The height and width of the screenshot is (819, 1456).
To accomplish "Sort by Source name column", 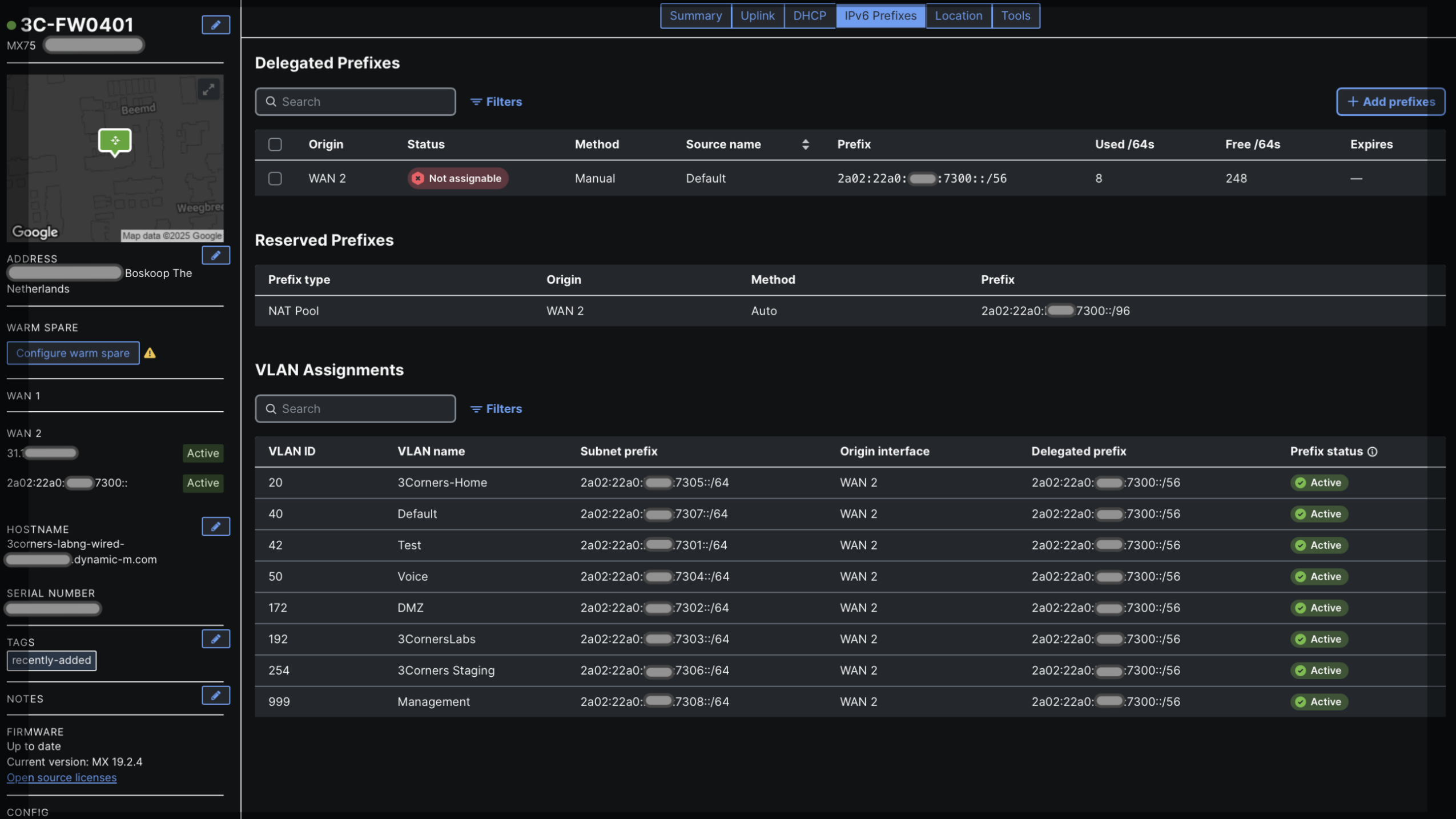I will tap(805, 144).
